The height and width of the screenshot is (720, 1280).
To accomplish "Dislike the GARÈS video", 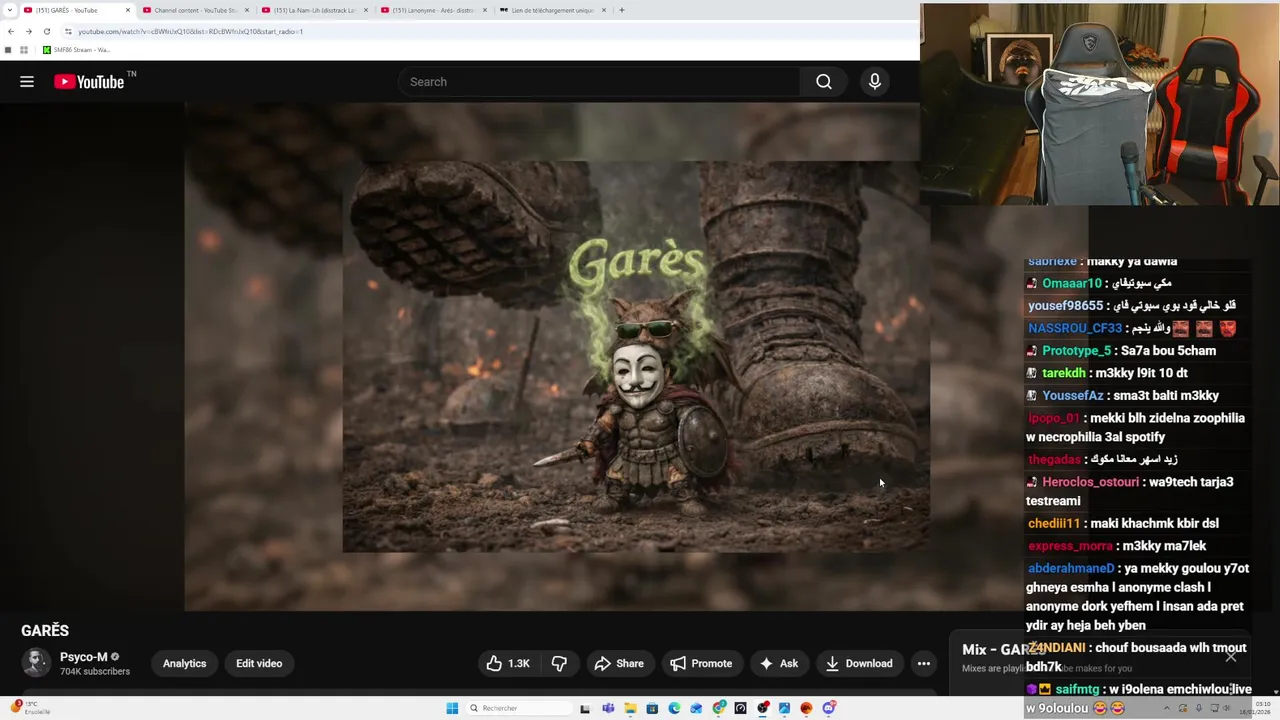I will [559, 663].
